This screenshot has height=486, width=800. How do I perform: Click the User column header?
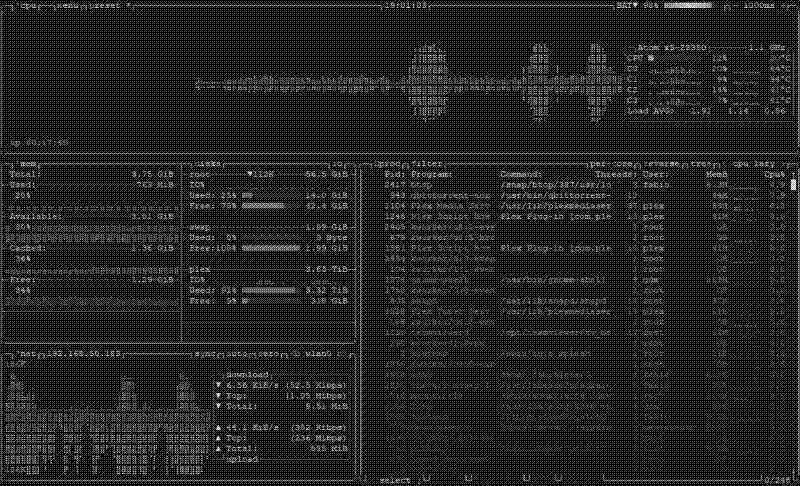pyautogui.click(x=654, y=174)
